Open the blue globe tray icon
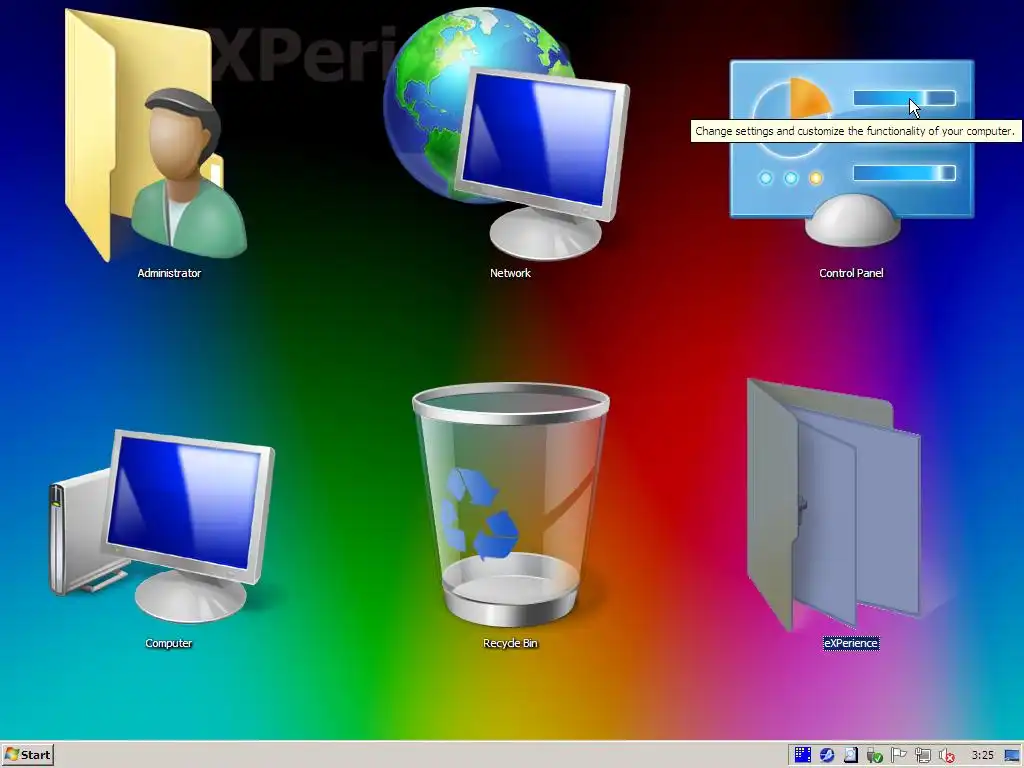The height and width of the screenshot is (768, 1024). (827, 755)
